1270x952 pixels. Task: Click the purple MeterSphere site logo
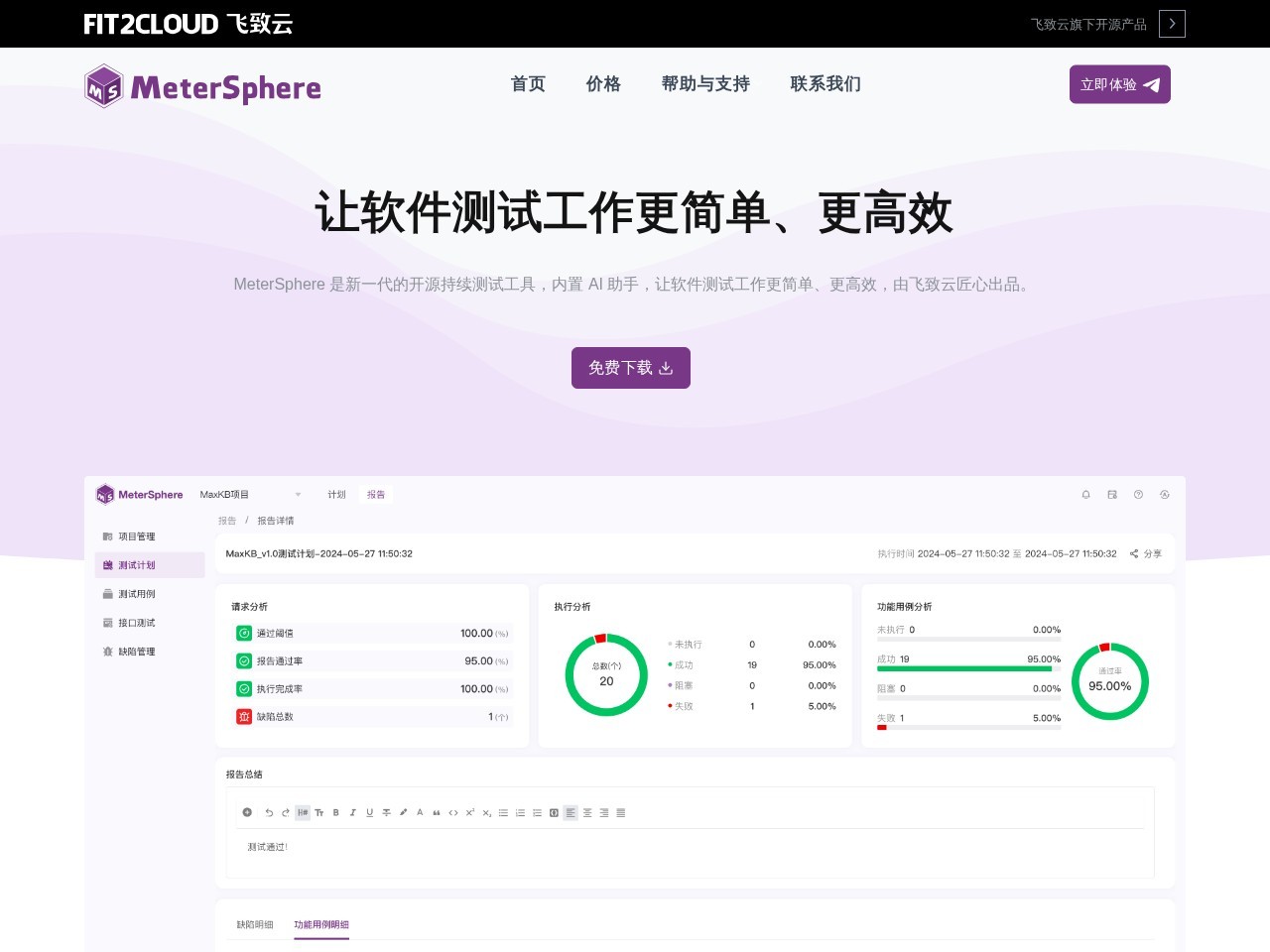[202, 86]
